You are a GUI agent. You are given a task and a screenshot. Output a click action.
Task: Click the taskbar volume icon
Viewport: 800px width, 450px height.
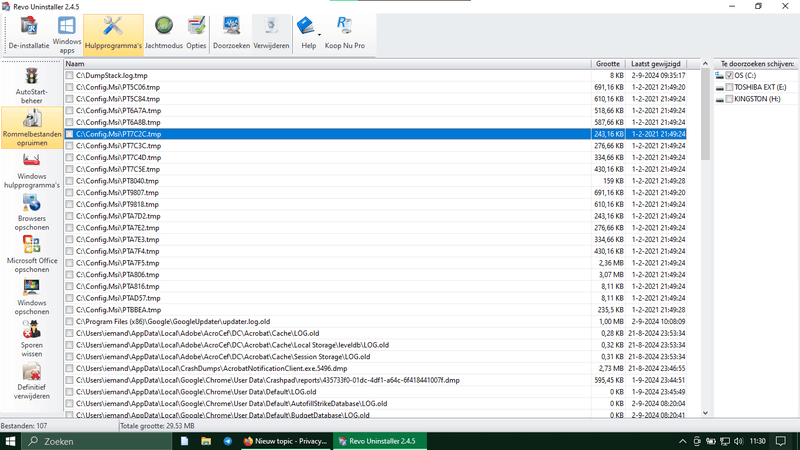(x=738, y=441)
